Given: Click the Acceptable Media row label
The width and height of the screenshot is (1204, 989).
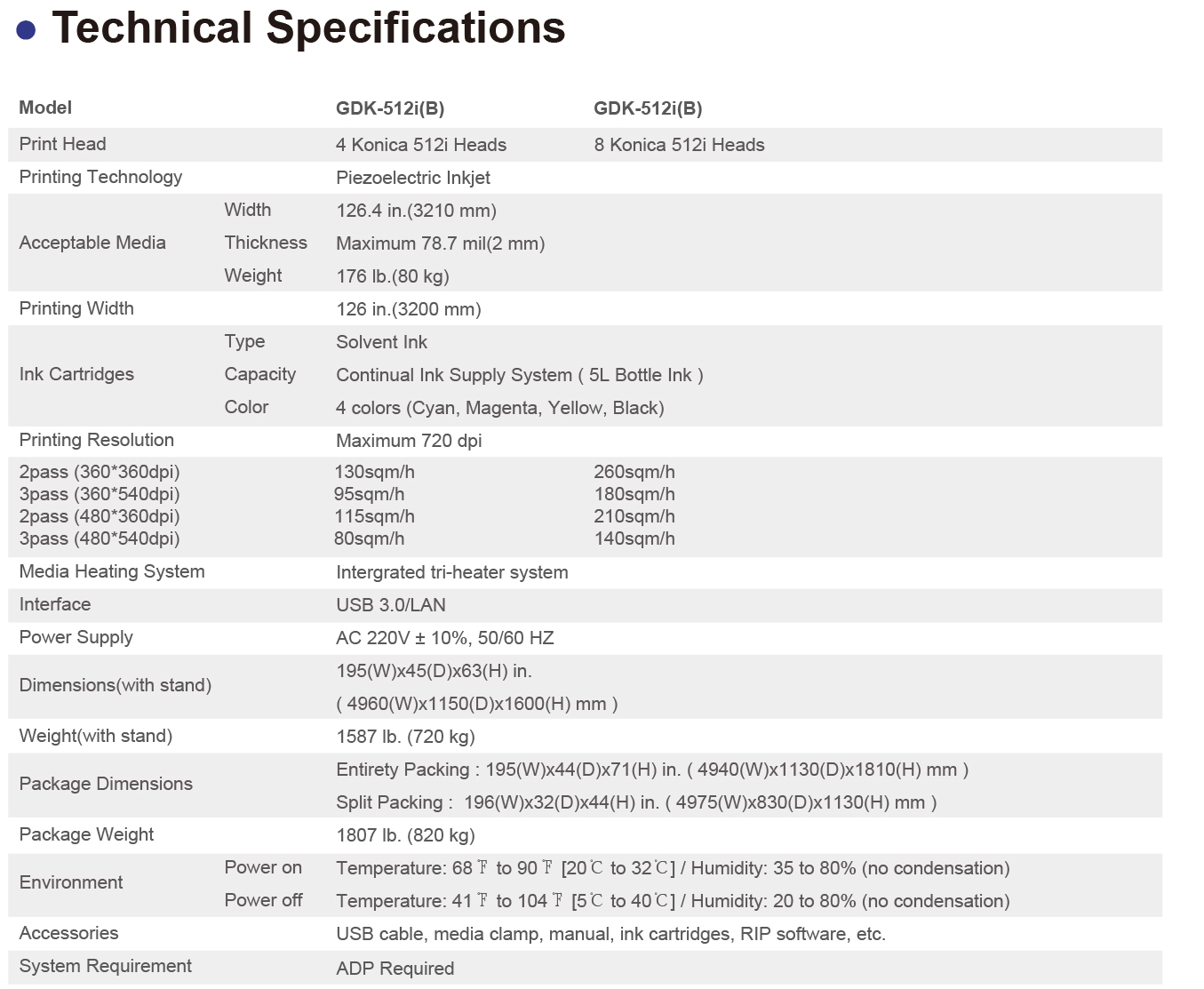Looking at the screenshot, I should 92,243.
